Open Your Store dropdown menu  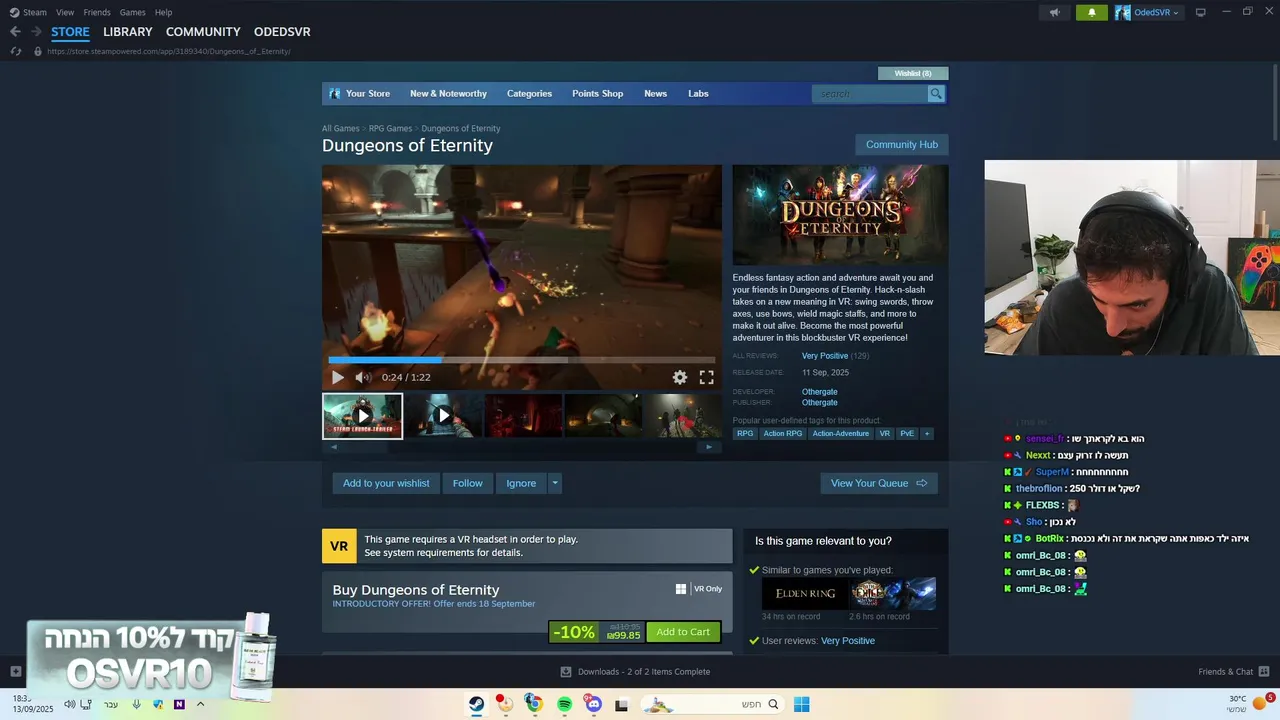click(x=368, y=94)
